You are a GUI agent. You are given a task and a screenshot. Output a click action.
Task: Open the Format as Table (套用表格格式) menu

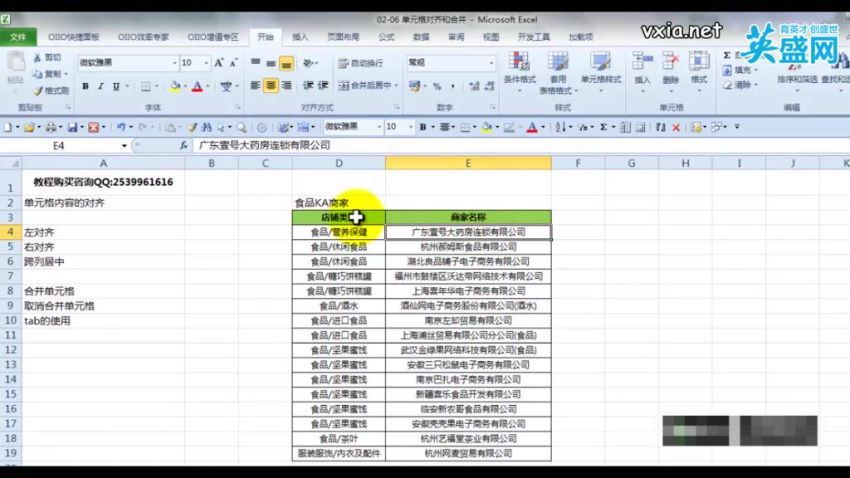(x=558, y=72)
